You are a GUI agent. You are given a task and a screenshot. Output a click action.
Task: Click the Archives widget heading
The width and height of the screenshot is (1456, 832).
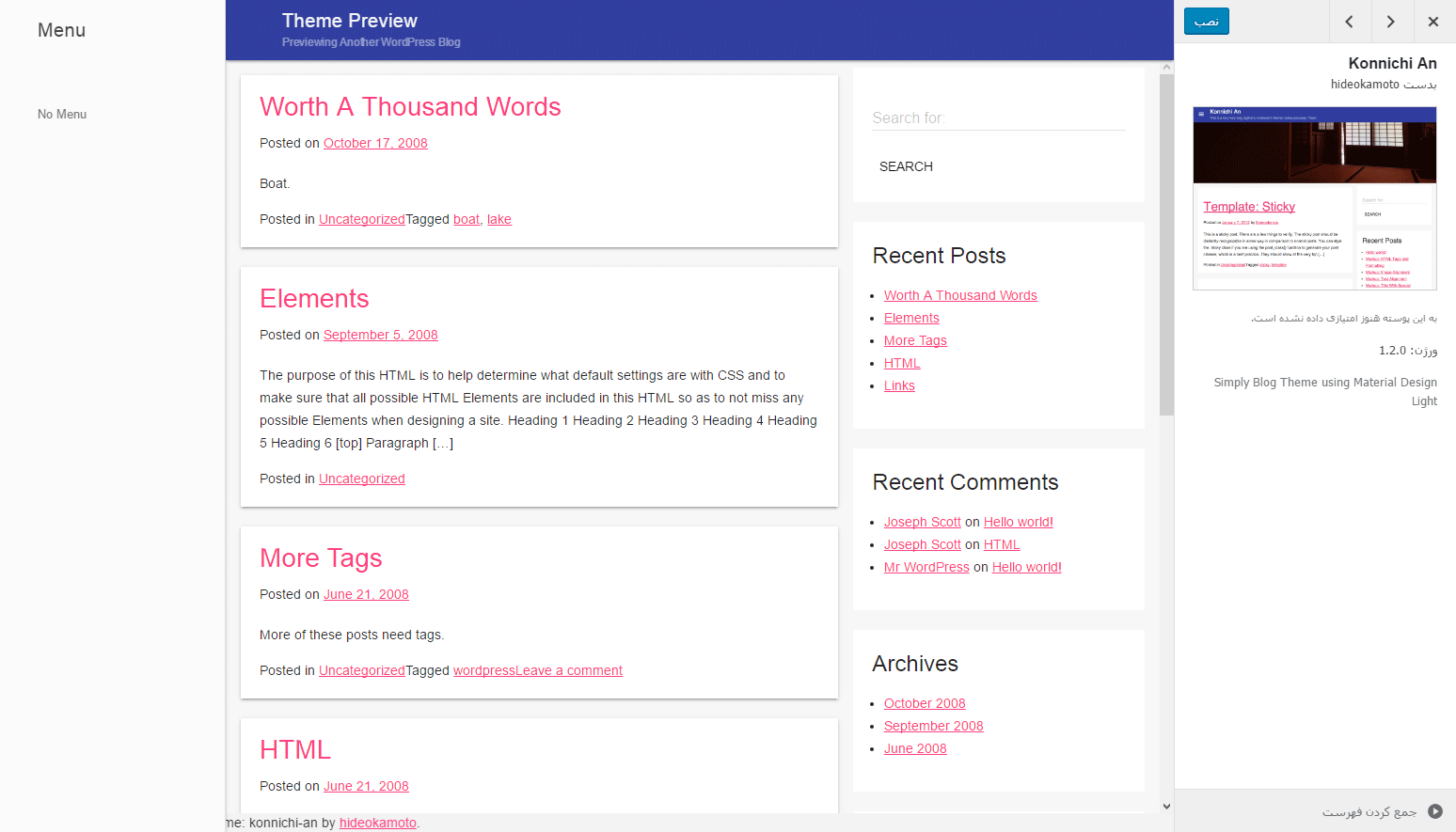[x=915, y=664]
